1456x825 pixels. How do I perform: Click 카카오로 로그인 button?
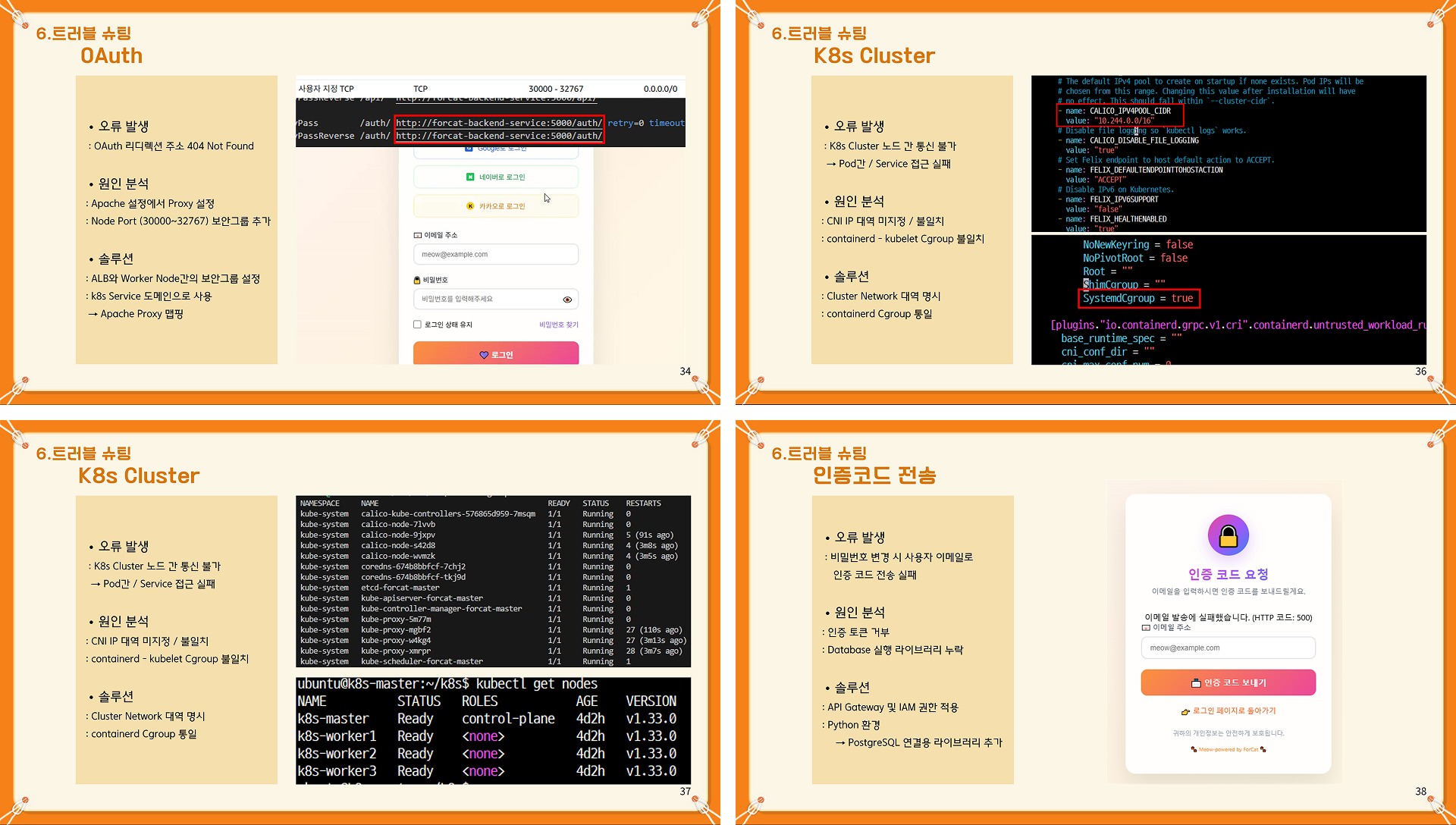(x=496, y=205)
